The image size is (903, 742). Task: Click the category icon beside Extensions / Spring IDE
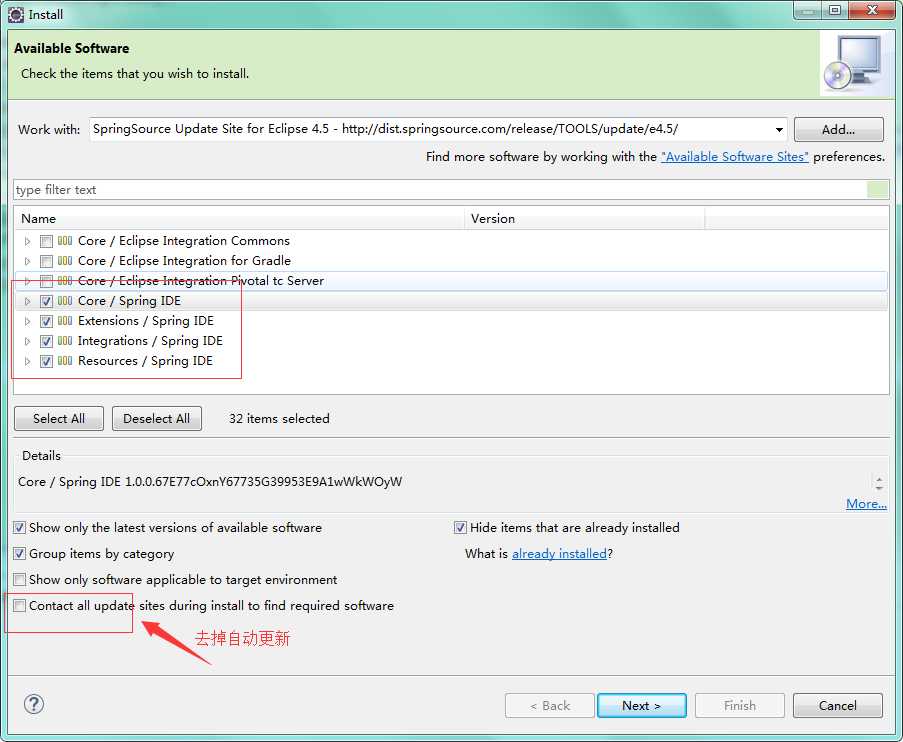tap(65, 321)
